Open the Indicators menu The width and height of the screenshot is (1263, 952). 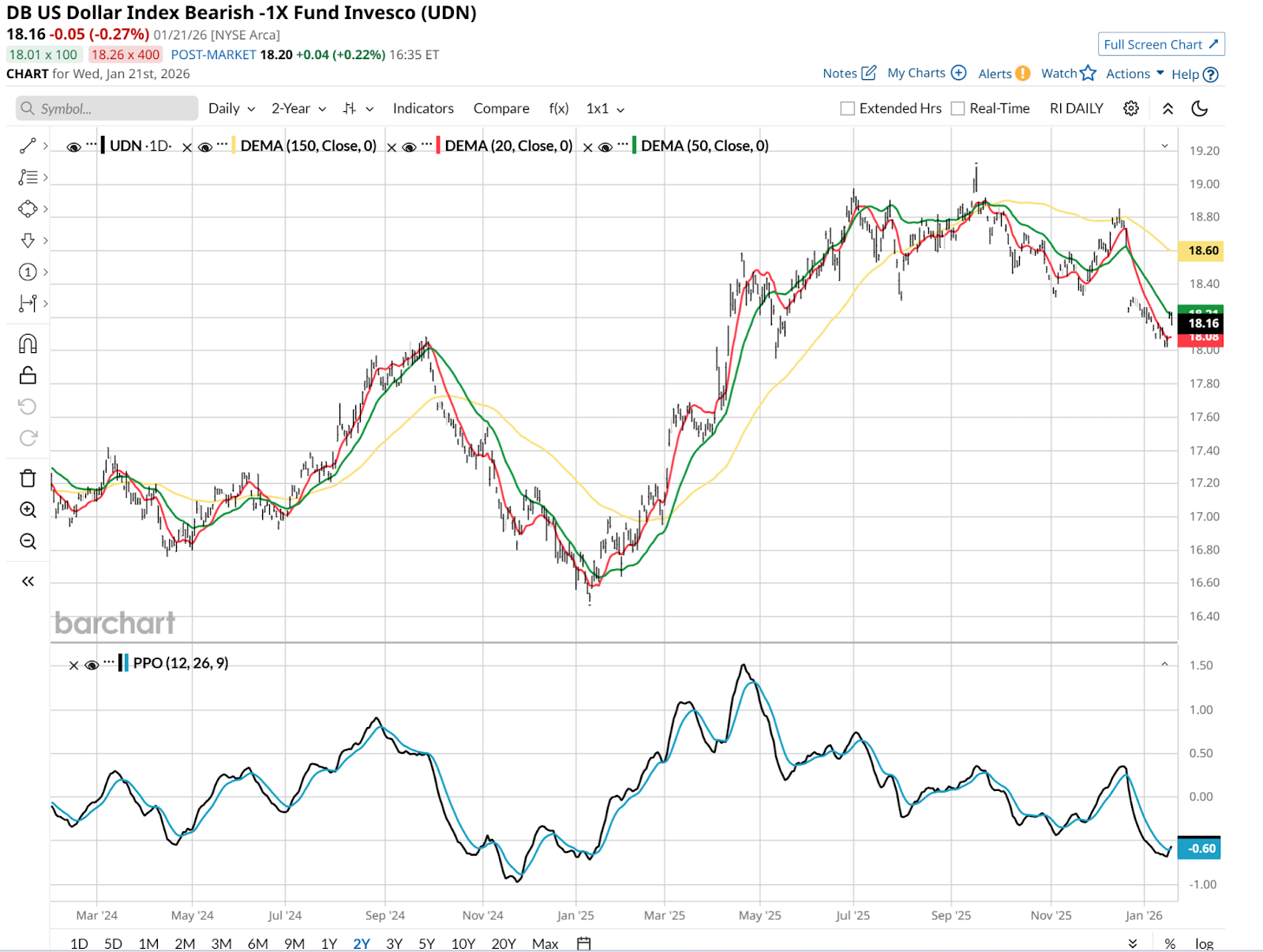pyautogui.click(x=423, y=109)
